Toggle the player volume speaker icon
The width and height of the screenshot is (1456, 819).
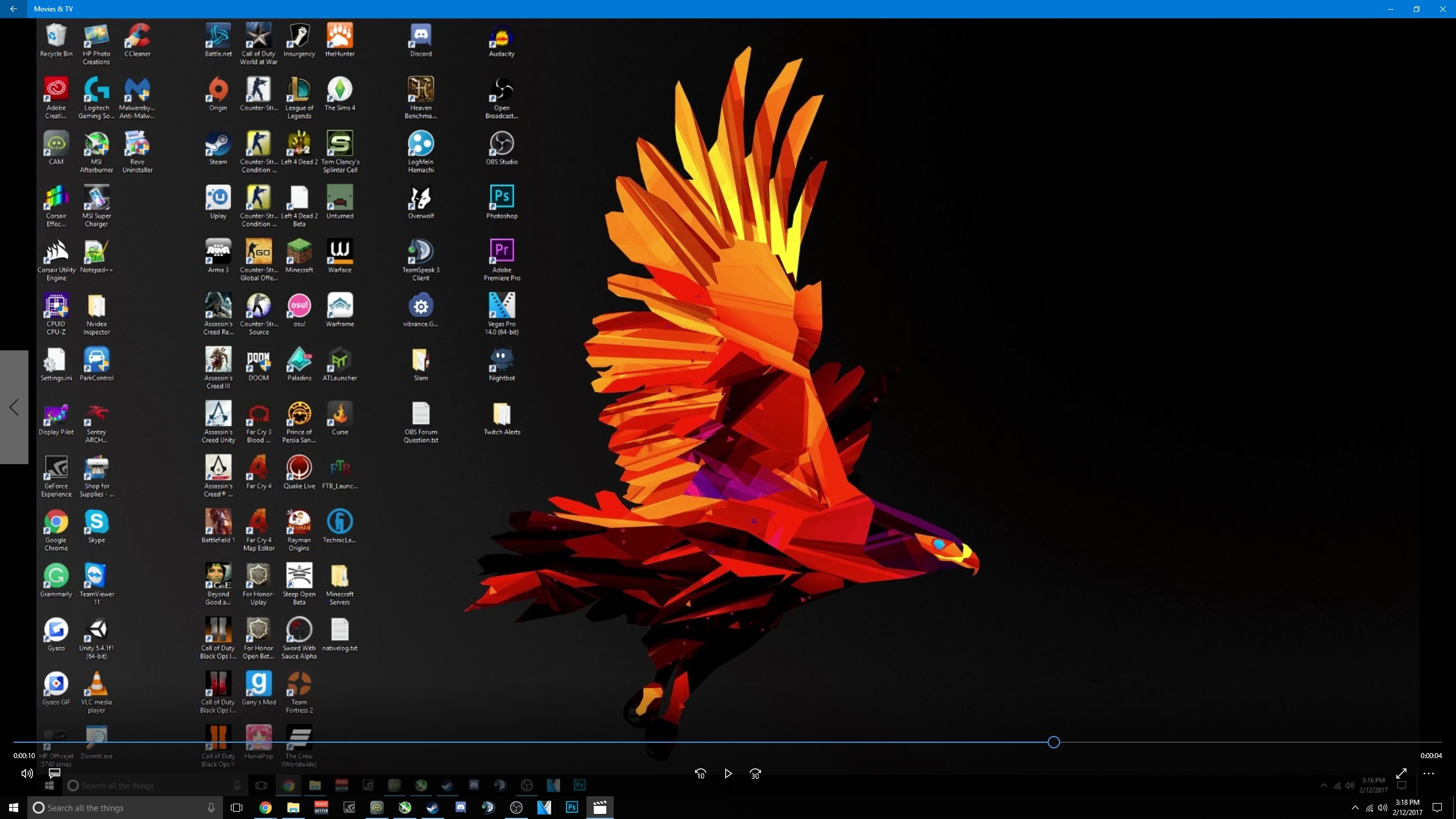27,773
